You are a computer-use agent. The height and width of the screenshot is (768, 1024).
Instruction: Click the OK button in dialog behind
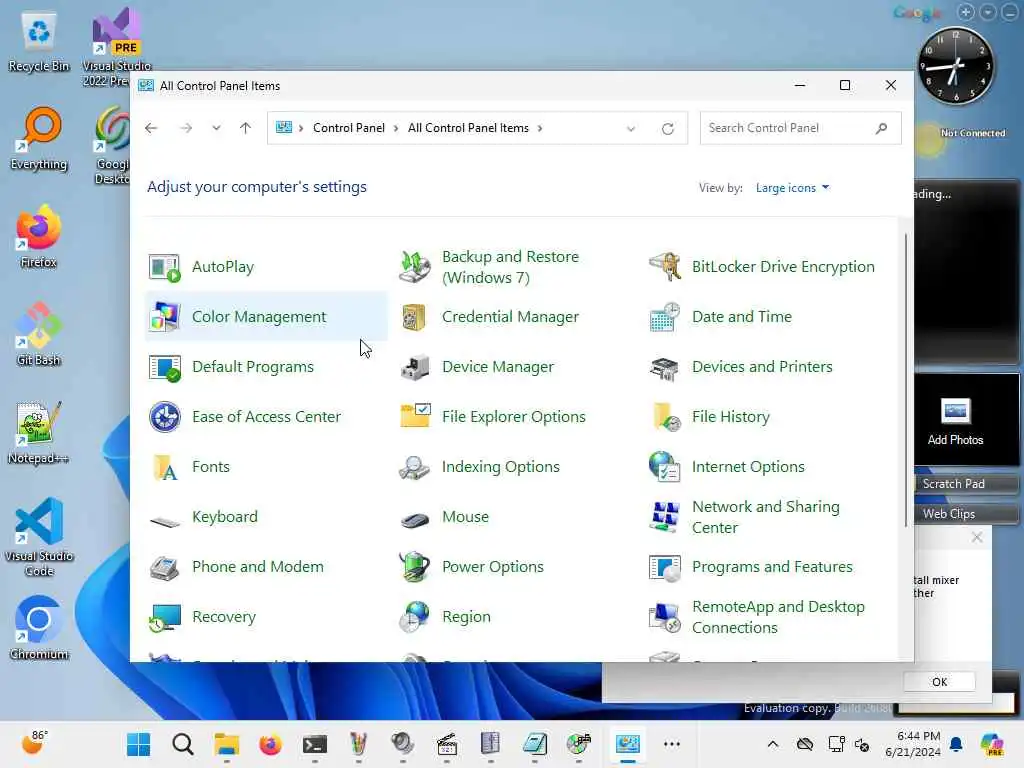[939, 682]
